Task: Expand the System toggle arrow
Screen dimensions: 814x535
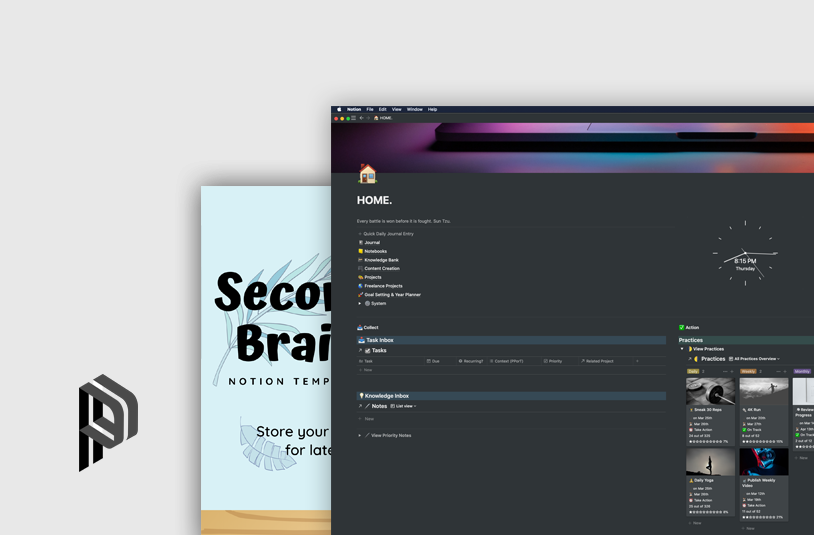Action: click(360, 304)
